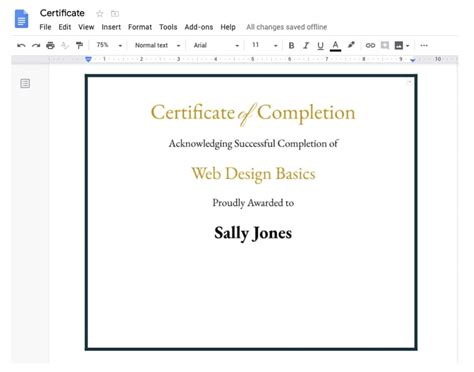Toggle Underline formatting

point(320,46)
